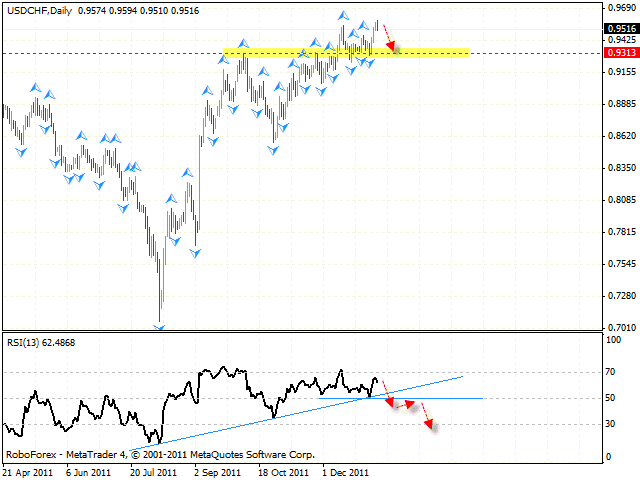This screenshot has width=640, height=480.
Task: Click the 0.7010 price axis label
Action: (x=618, y=327)
